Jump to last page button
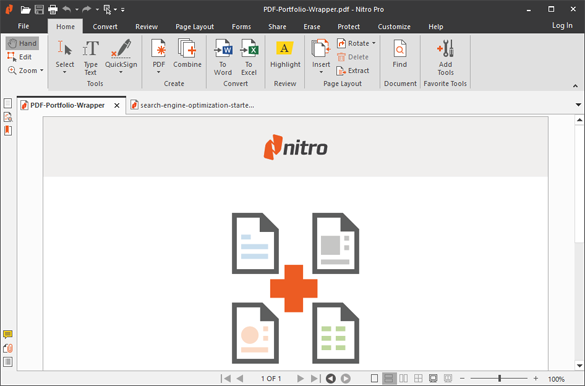This screenshot has height=386, width=585. (x=315, y=379)
